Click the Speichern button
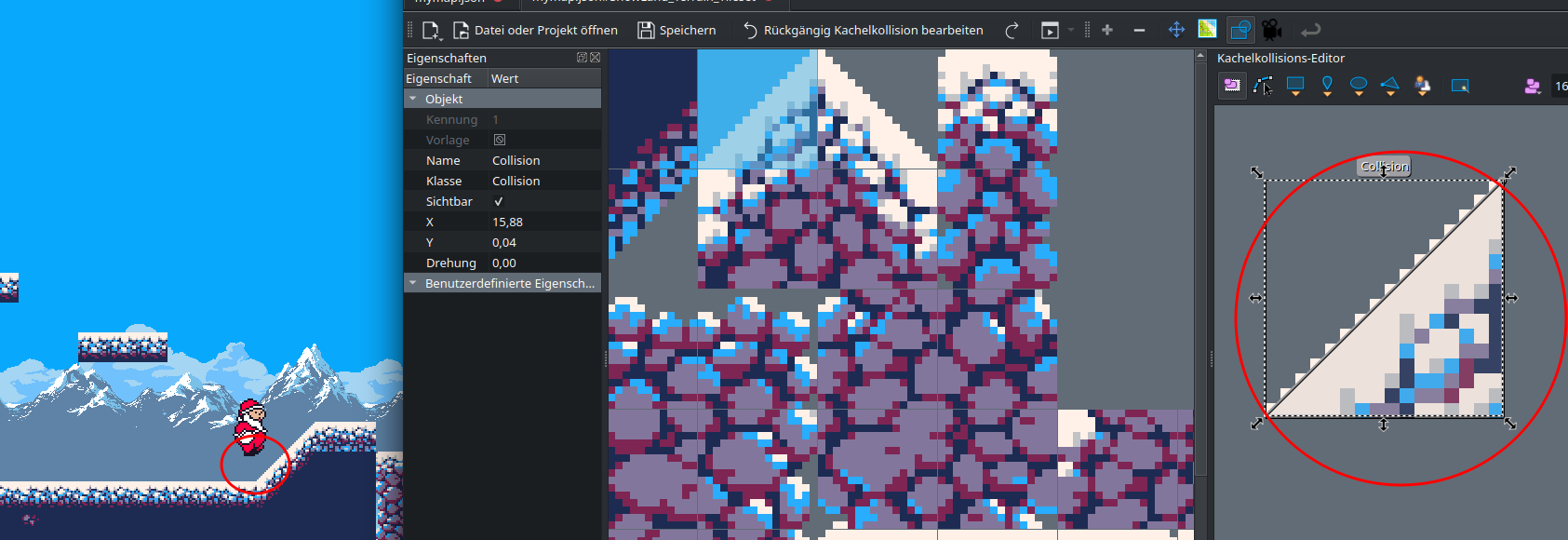Viewport: 1568px width, 540px height. click(677, 31)
